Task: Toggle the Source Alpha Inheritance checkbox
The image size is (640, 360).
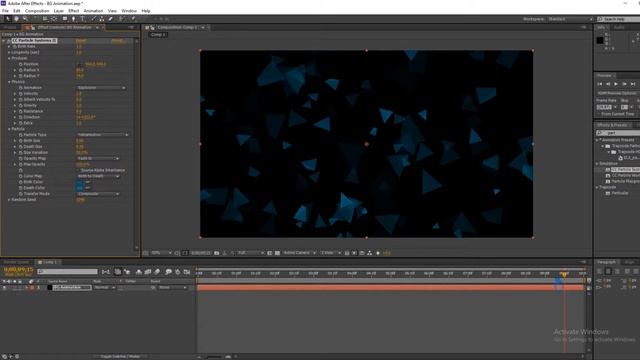Action: 79,170
